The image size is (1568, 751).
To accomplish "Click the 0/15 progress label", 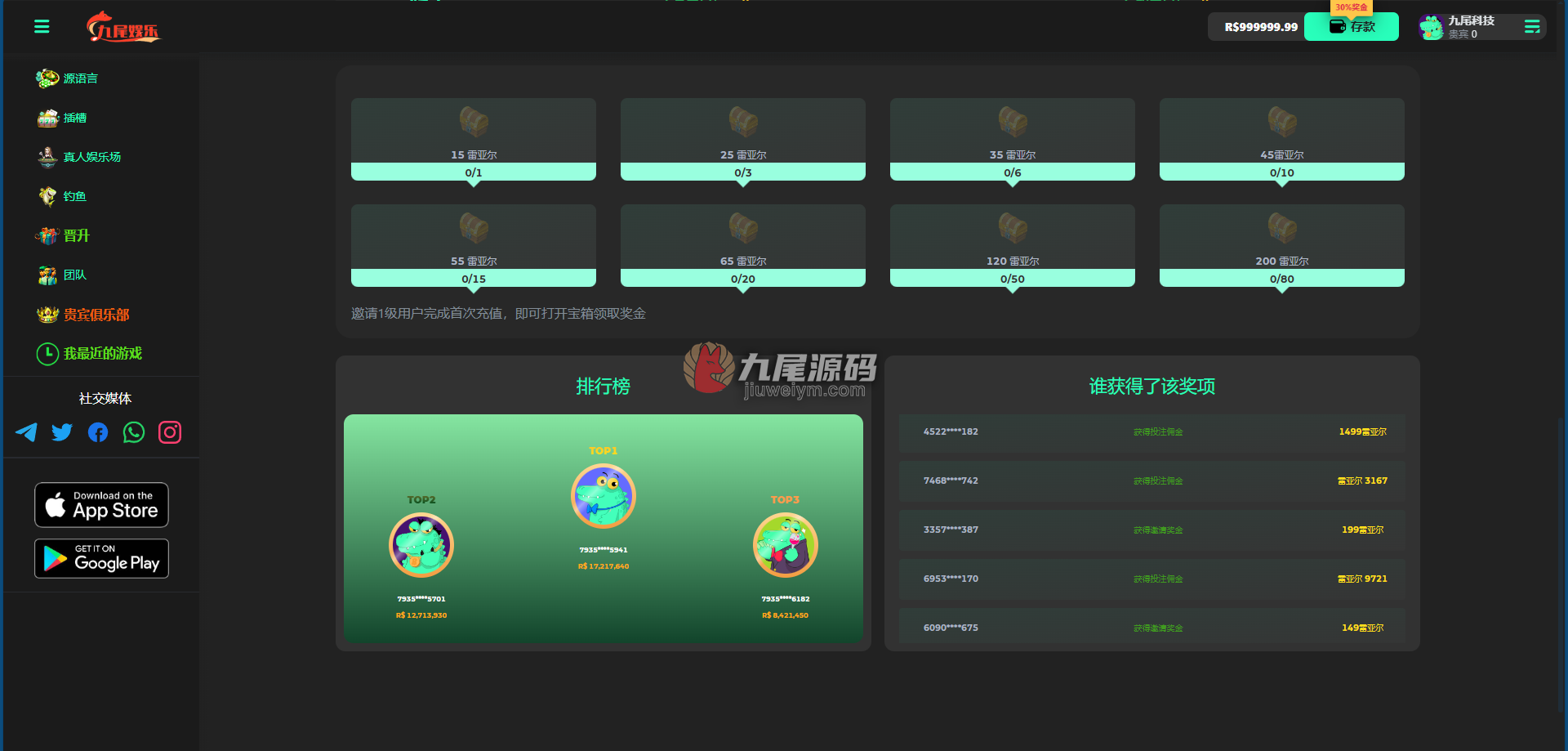I will [x=474, y=279].
